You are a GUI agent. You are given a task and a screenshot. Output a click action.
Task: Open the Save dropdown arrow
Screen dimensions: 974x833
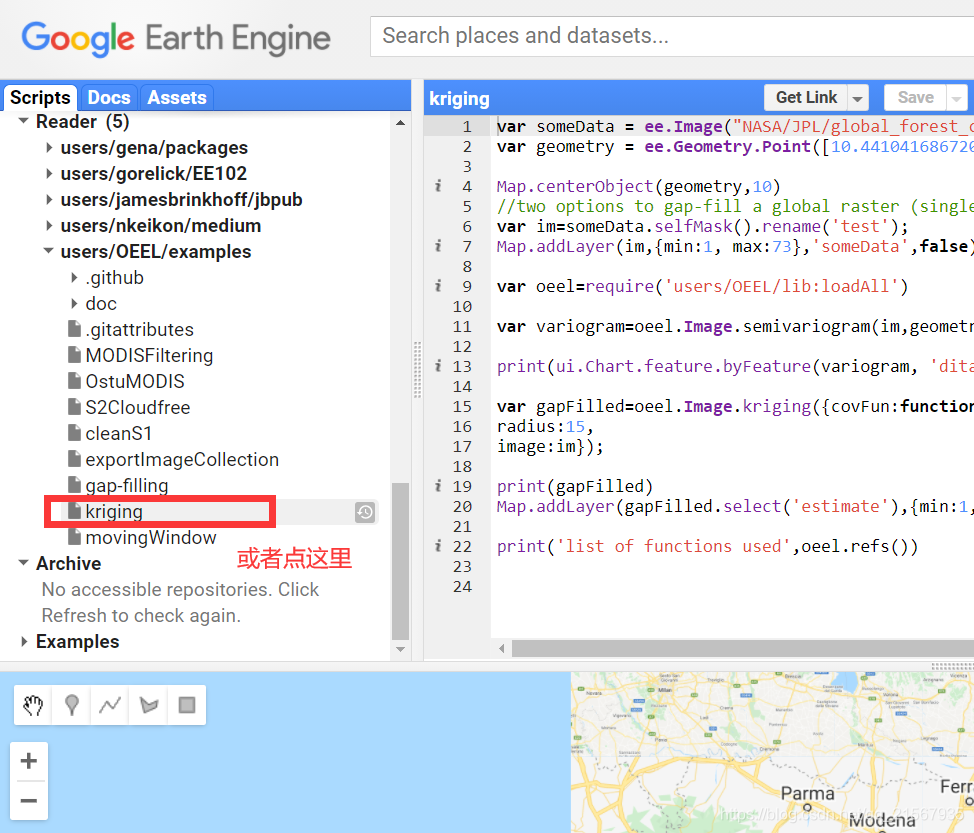tap(957, 98)
